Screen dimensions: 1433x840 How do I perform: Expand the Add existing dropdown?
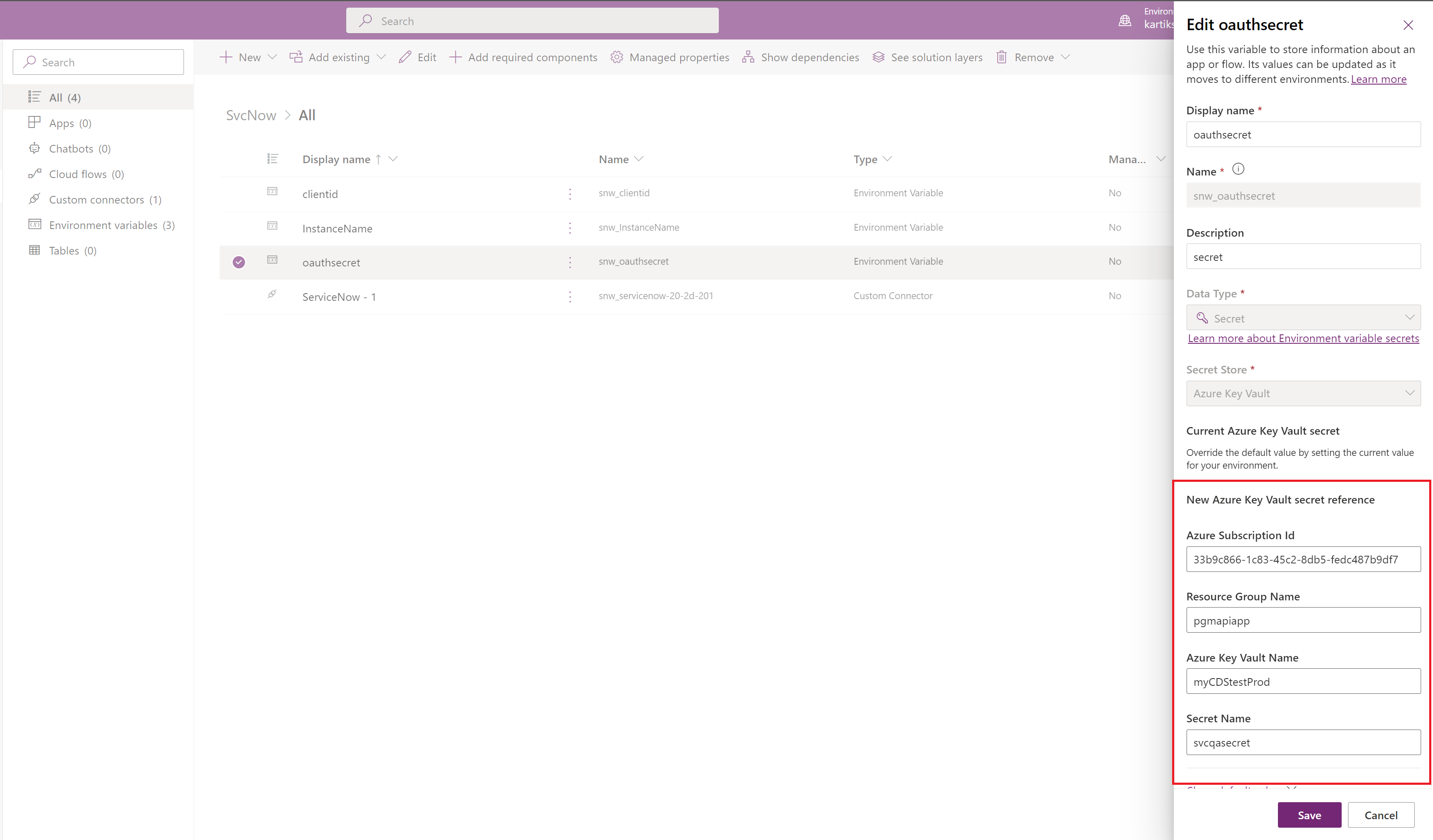click(x=382, y=57)
